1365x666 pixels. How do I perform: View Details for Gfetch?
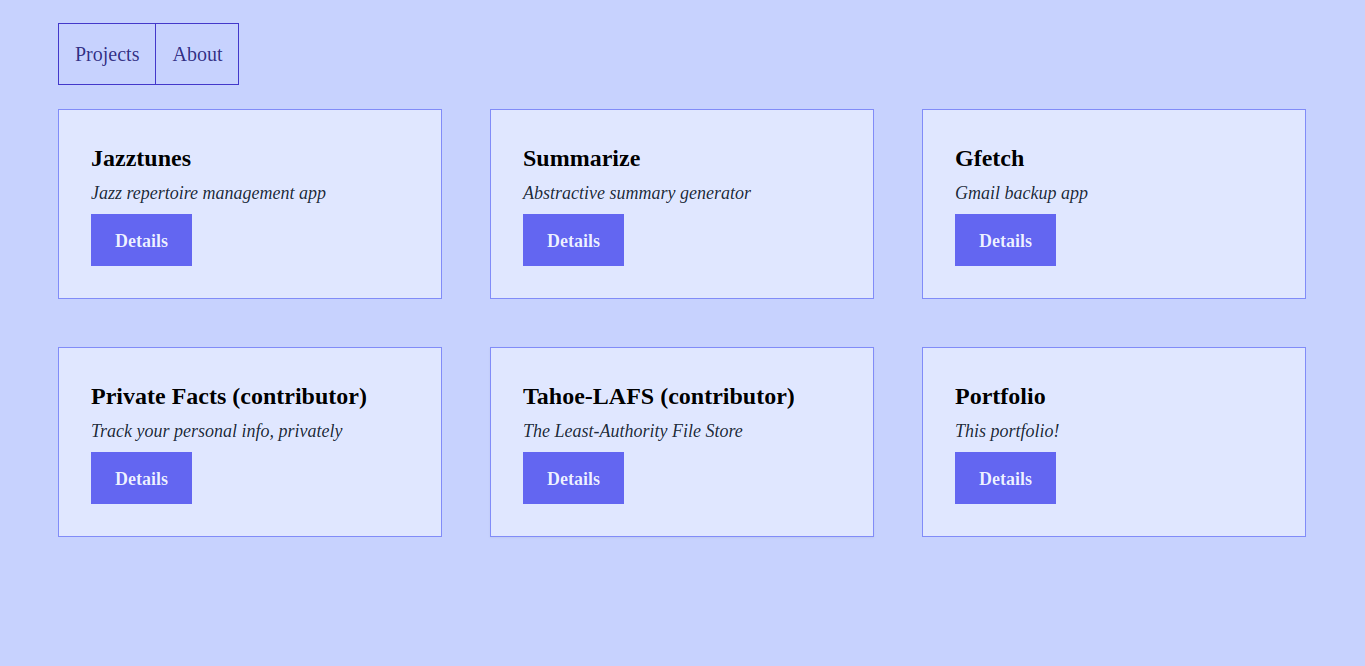(1005, 240)
